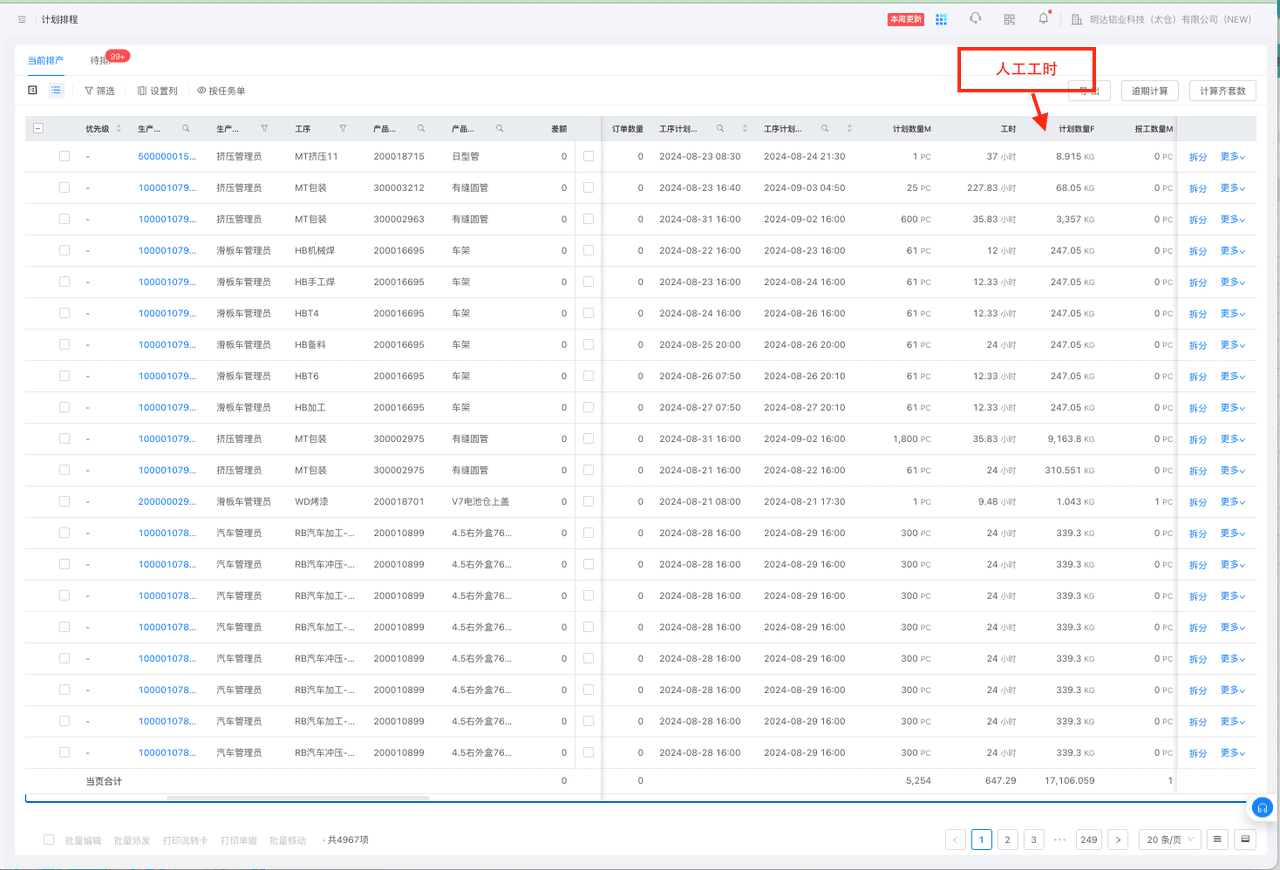Switch to the 待排 tab with 99+ badge

click(100, 61)
